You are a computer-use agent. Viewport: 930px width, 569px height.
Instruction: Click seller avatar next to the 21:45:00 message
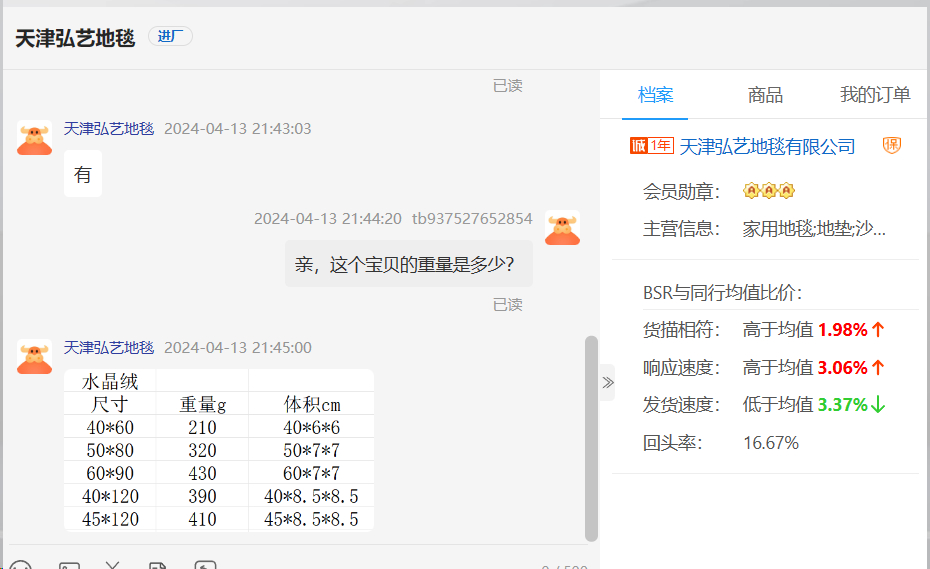[34, 357]
